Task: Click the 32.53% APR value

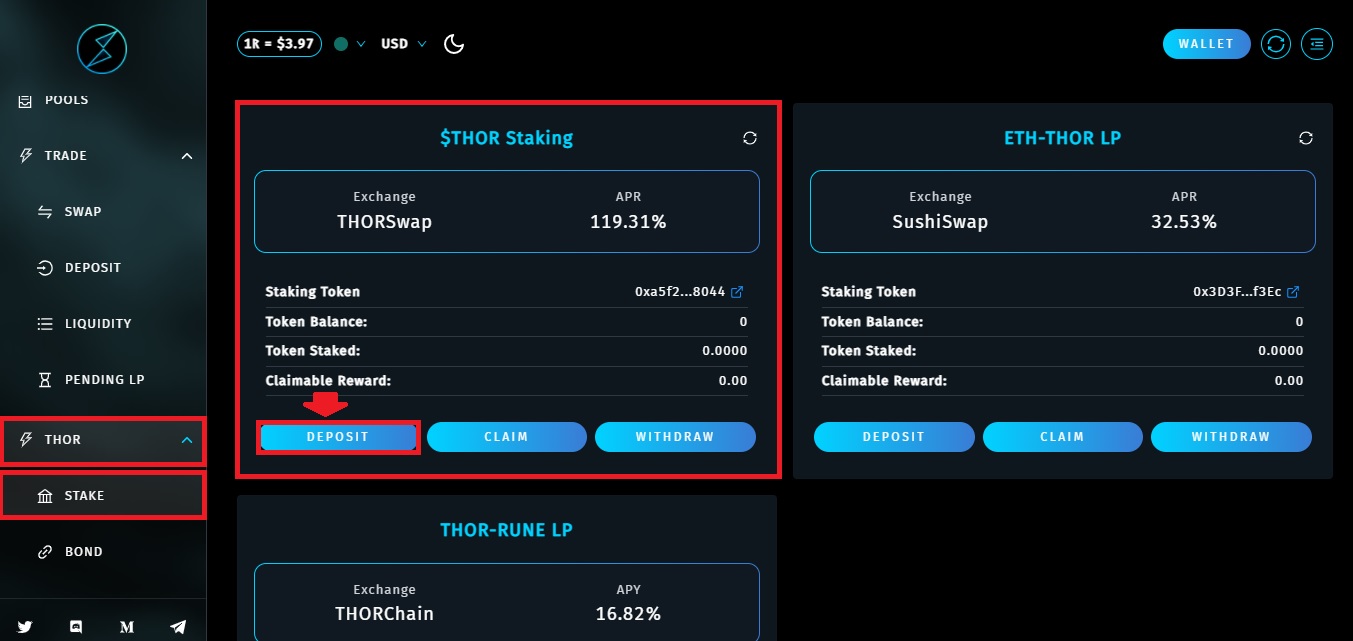Action: coord(1184,222)
